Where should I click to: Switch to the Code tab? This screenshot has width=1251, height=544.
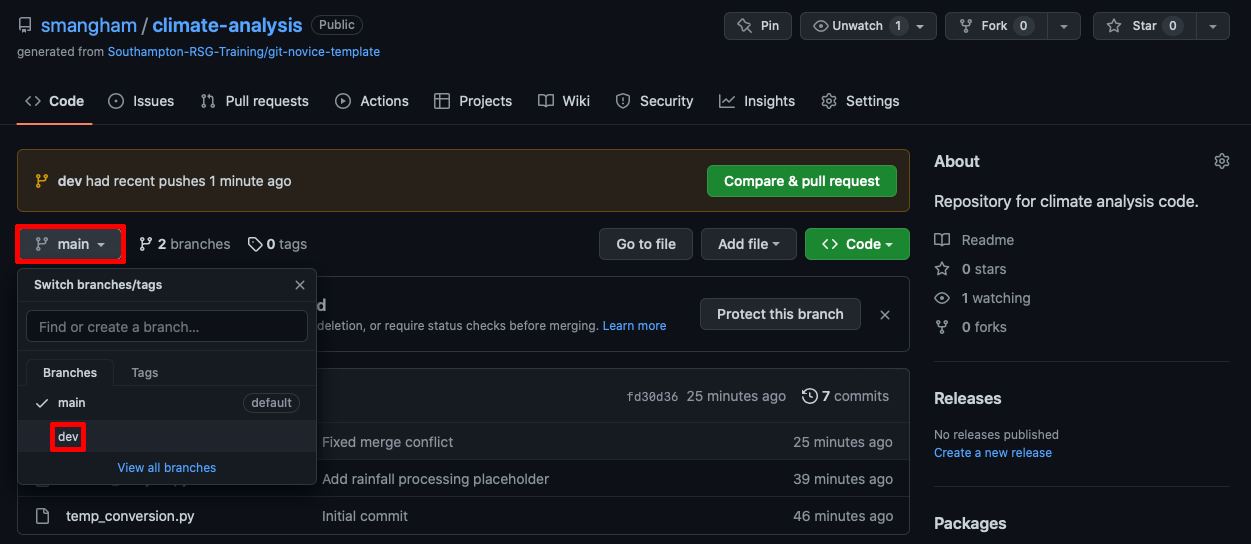pos(55,101)
